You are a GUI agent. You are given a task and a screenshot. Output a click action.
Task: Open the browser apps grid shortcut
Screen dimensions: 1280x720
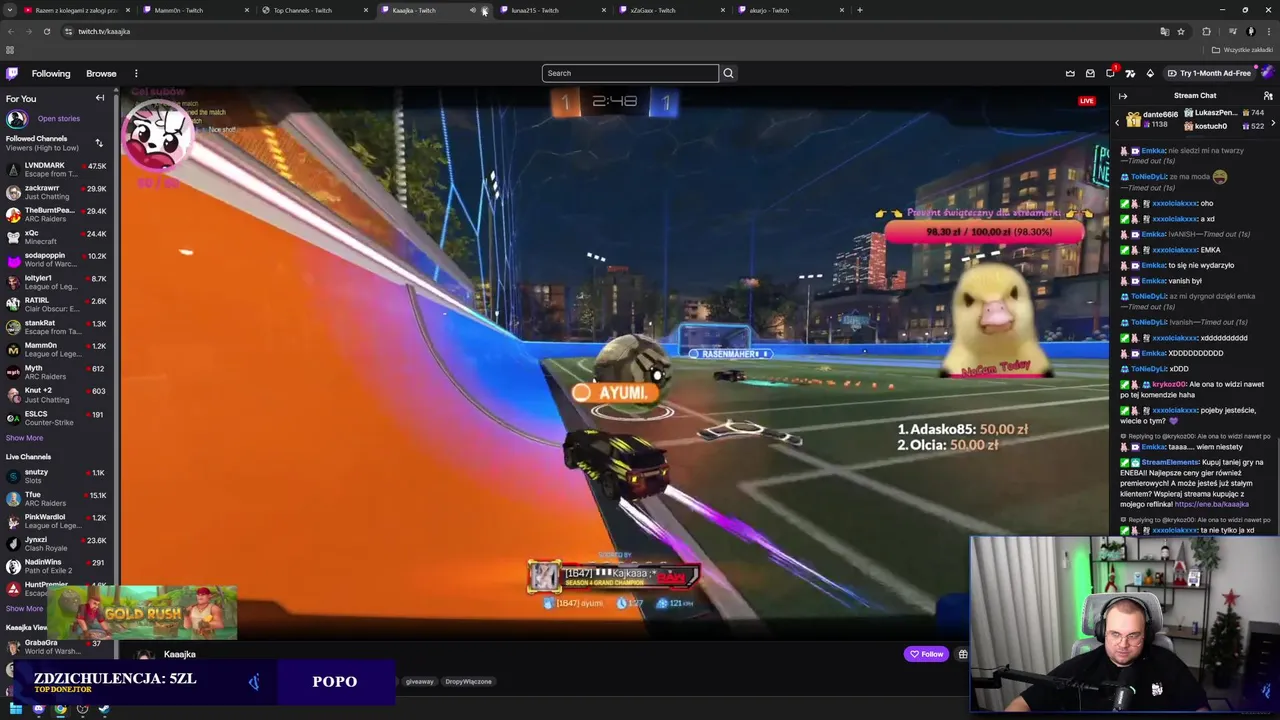pyautogui.click(x=10, y=50)
